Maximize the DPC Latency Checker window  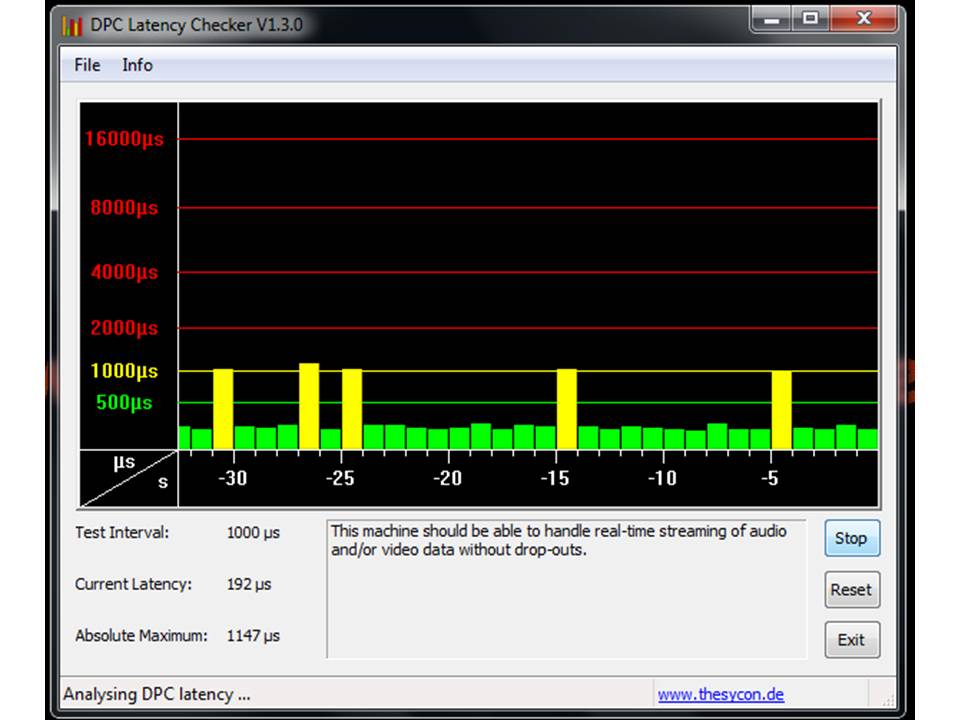point(810,19)
